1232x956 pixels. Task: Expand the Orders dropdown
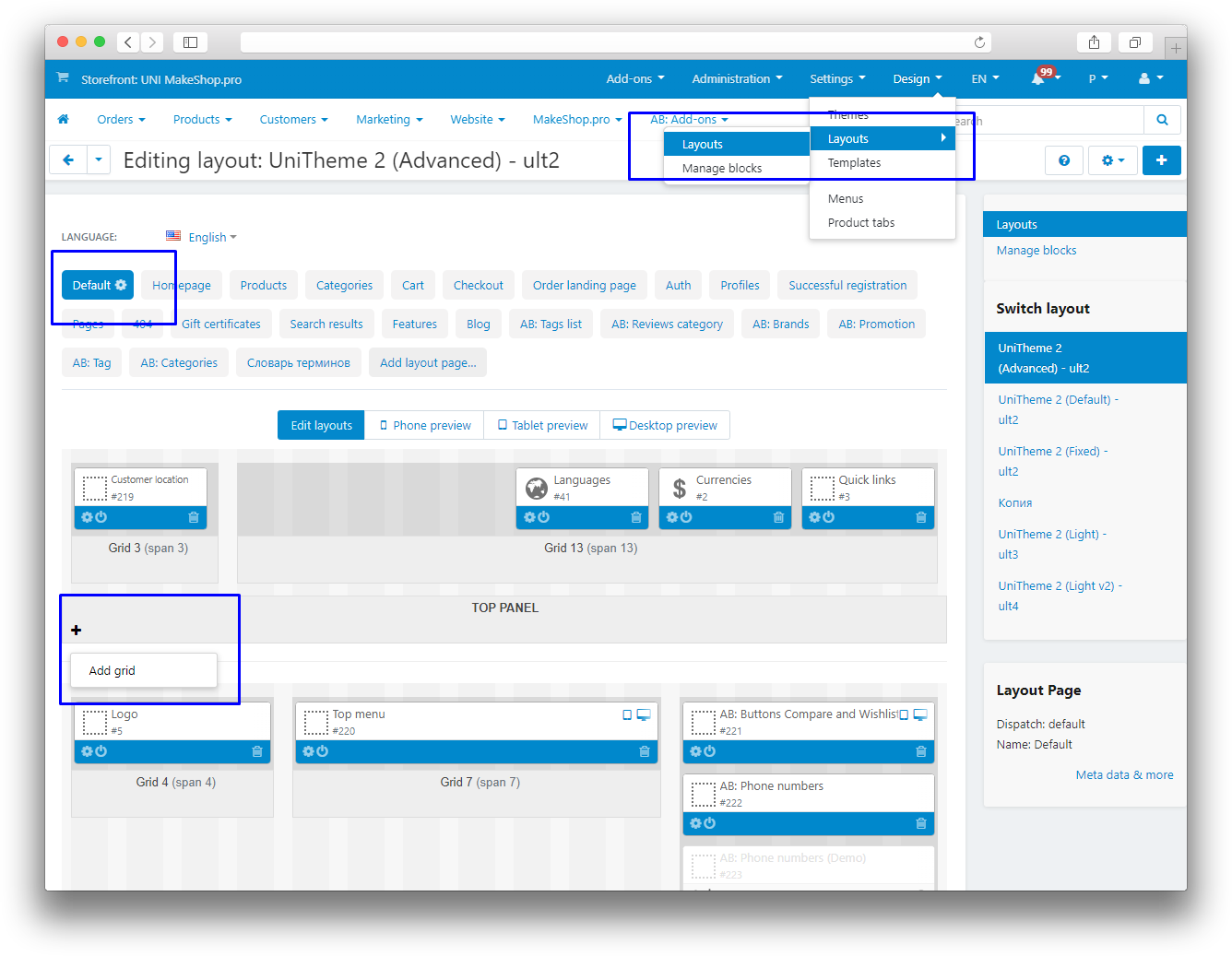pyautogui.click(x=121, y=119)
